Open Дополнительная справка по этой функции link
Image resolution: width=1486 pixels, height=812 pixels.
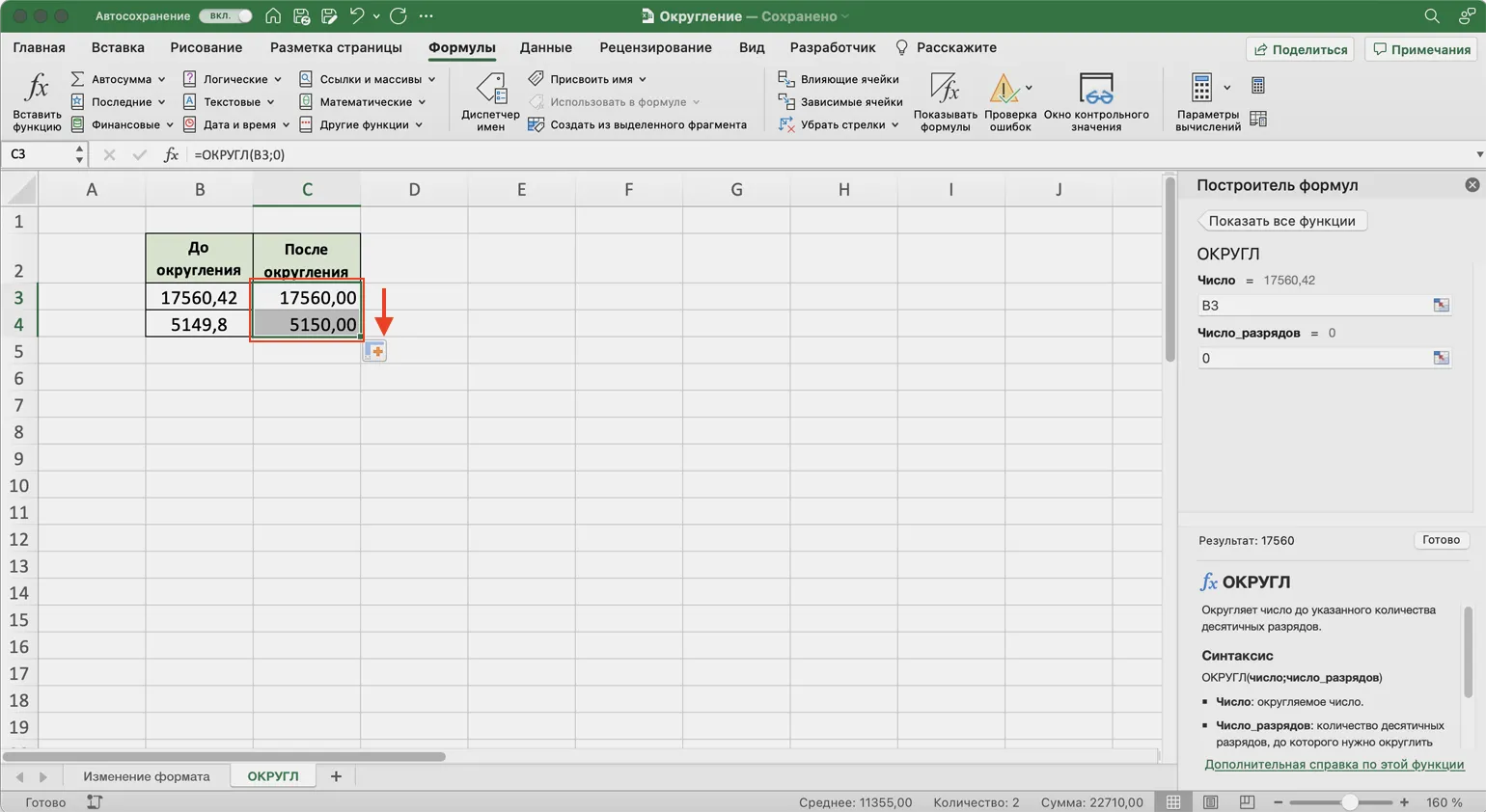(x=1334, y=764)
